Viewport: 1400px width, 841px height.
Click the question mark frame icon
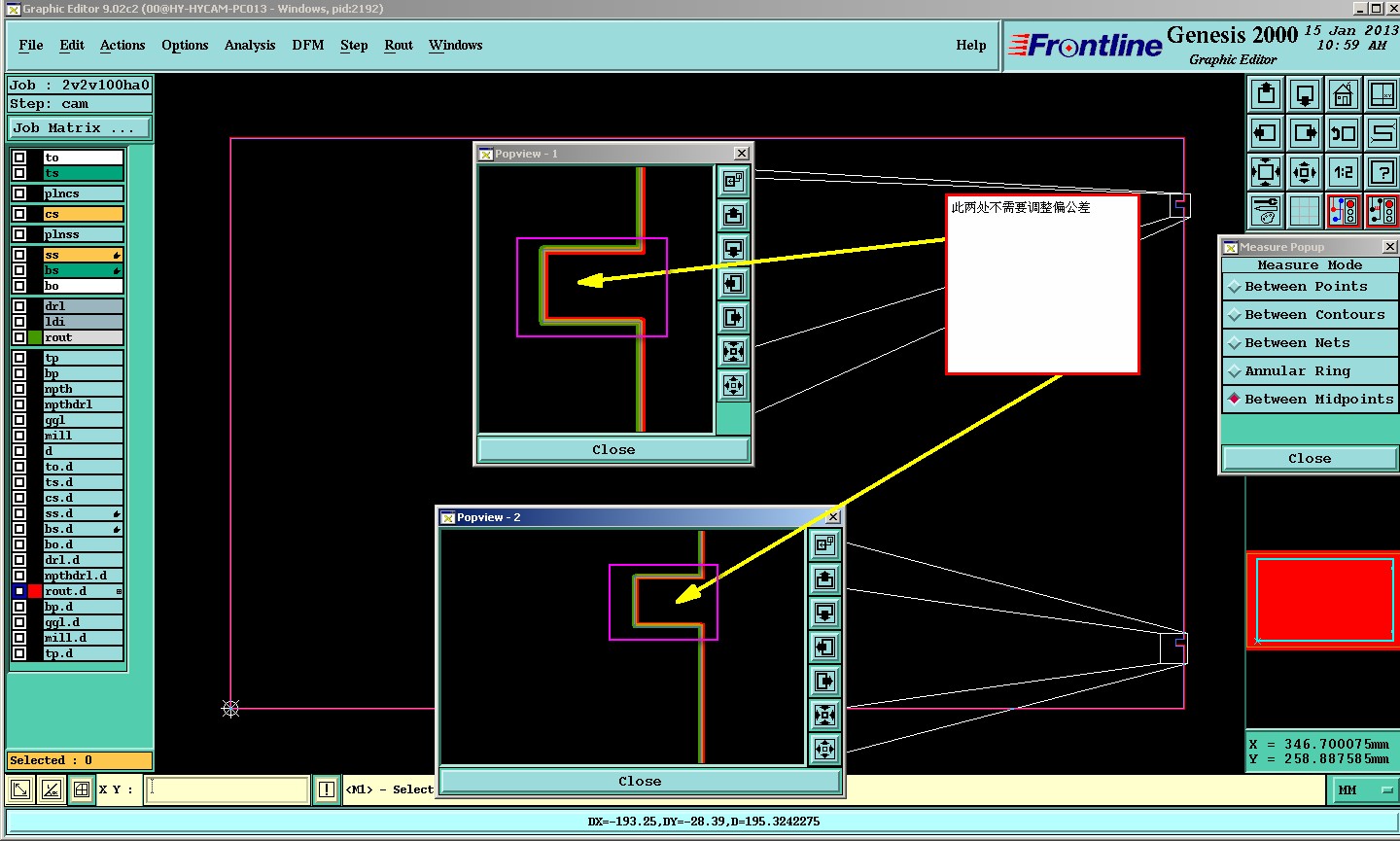coord(1382,172)
